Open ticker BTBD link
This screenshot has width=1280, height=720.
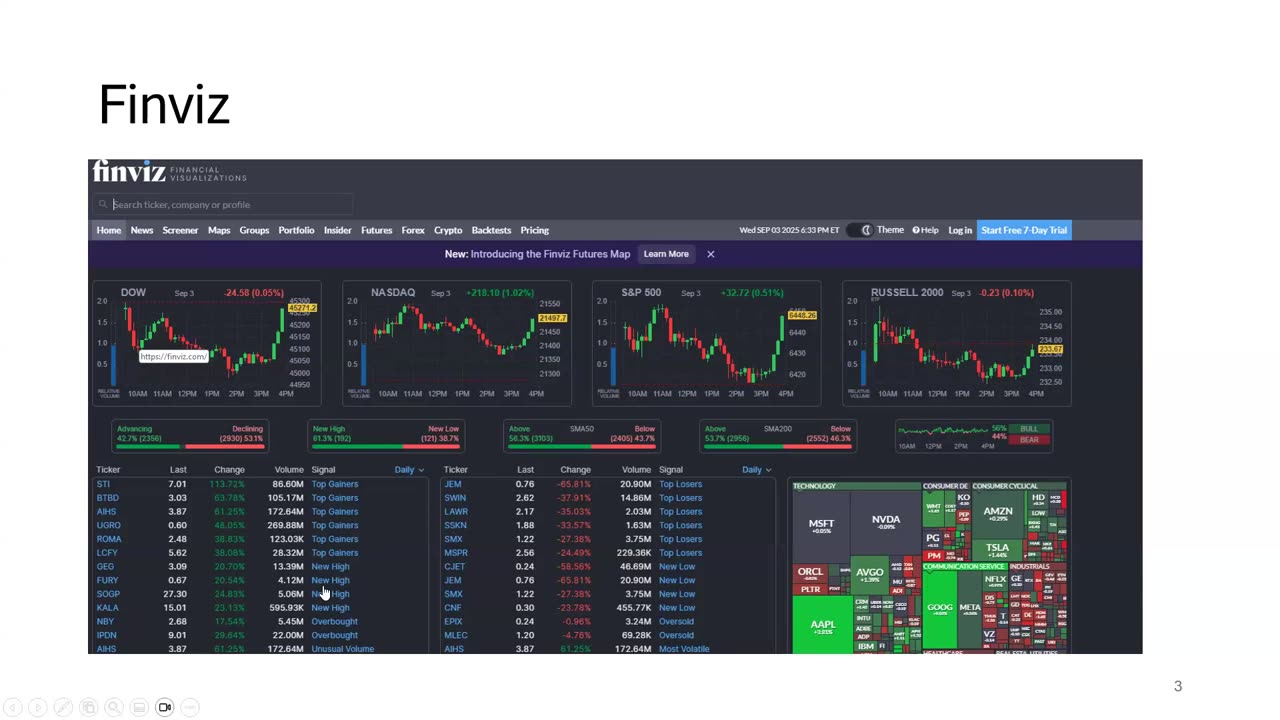click(x=107, y=498)
